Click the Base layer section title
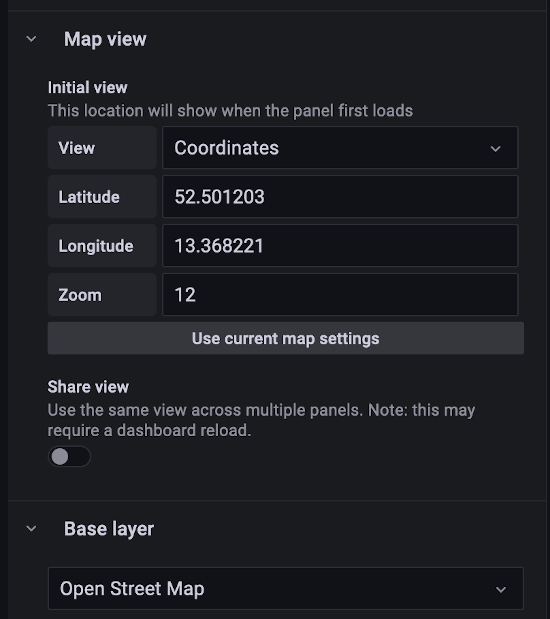550x619 pixels. click(109, 529)
